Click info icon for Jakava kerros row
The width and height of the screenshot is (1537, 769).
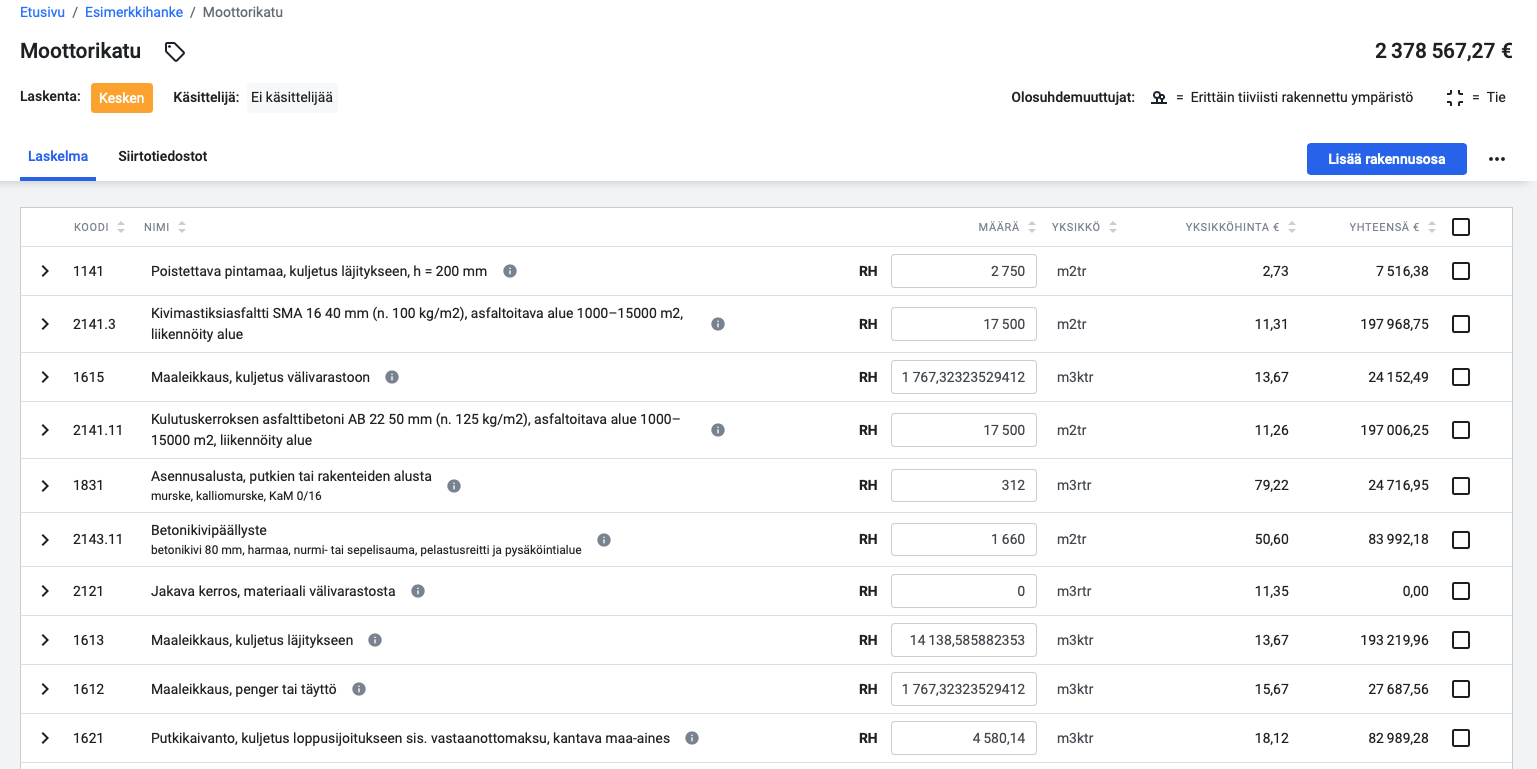[x=418, y=591]
